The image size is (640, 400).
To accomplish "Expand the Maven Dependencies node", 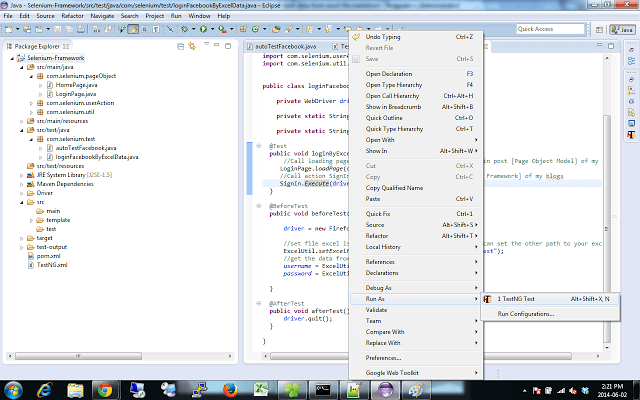I will point(22,184).
